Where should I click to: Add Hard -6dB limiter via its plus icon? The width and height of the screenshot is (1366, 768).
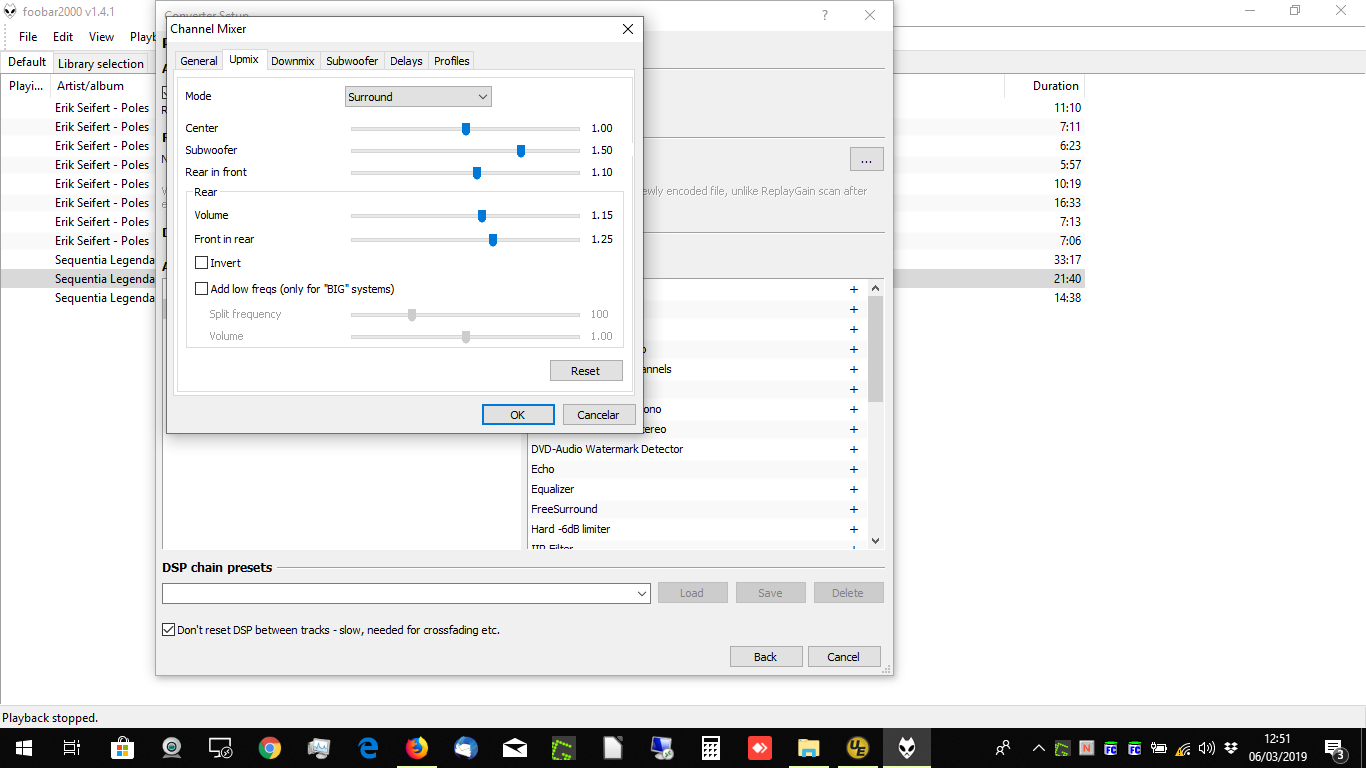pos(854,529)
